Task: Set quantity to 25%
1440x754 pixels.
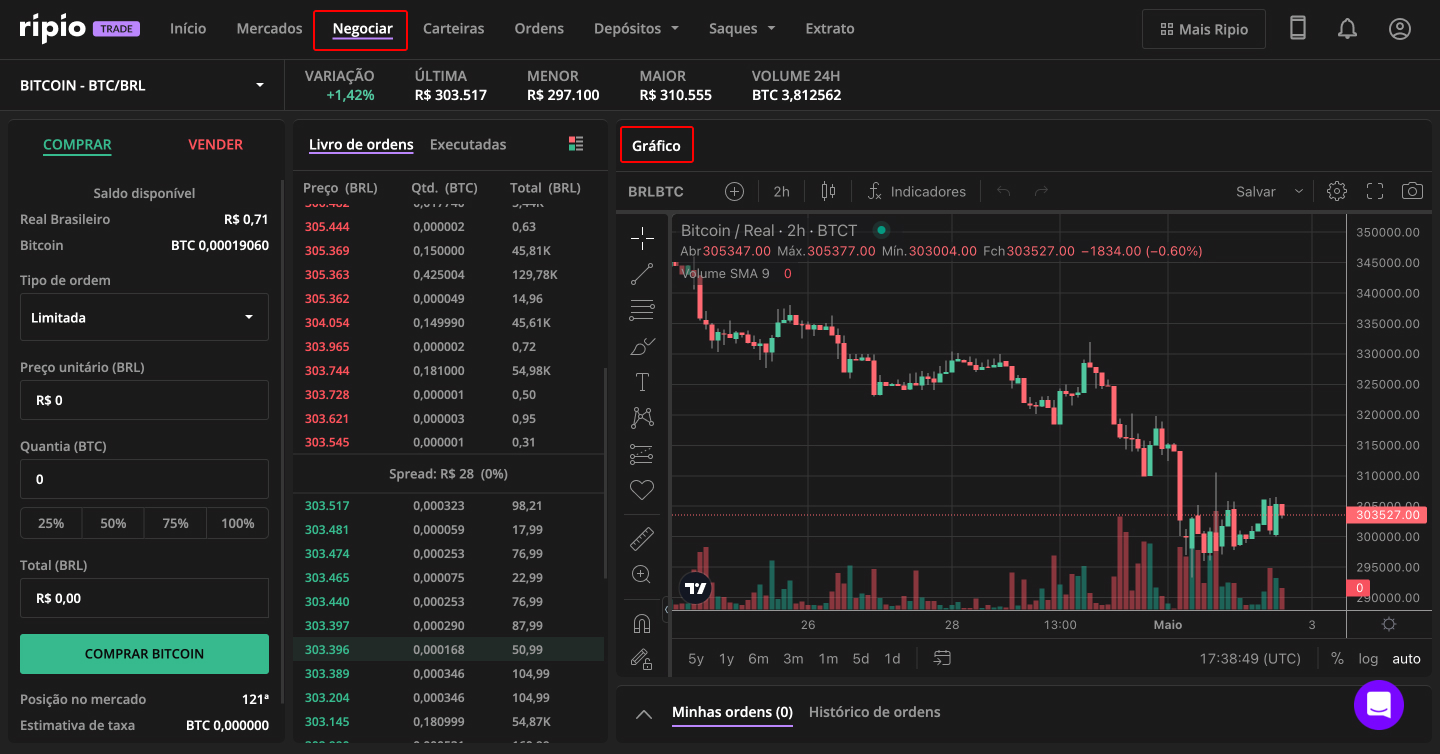Action: click(51, 523)
